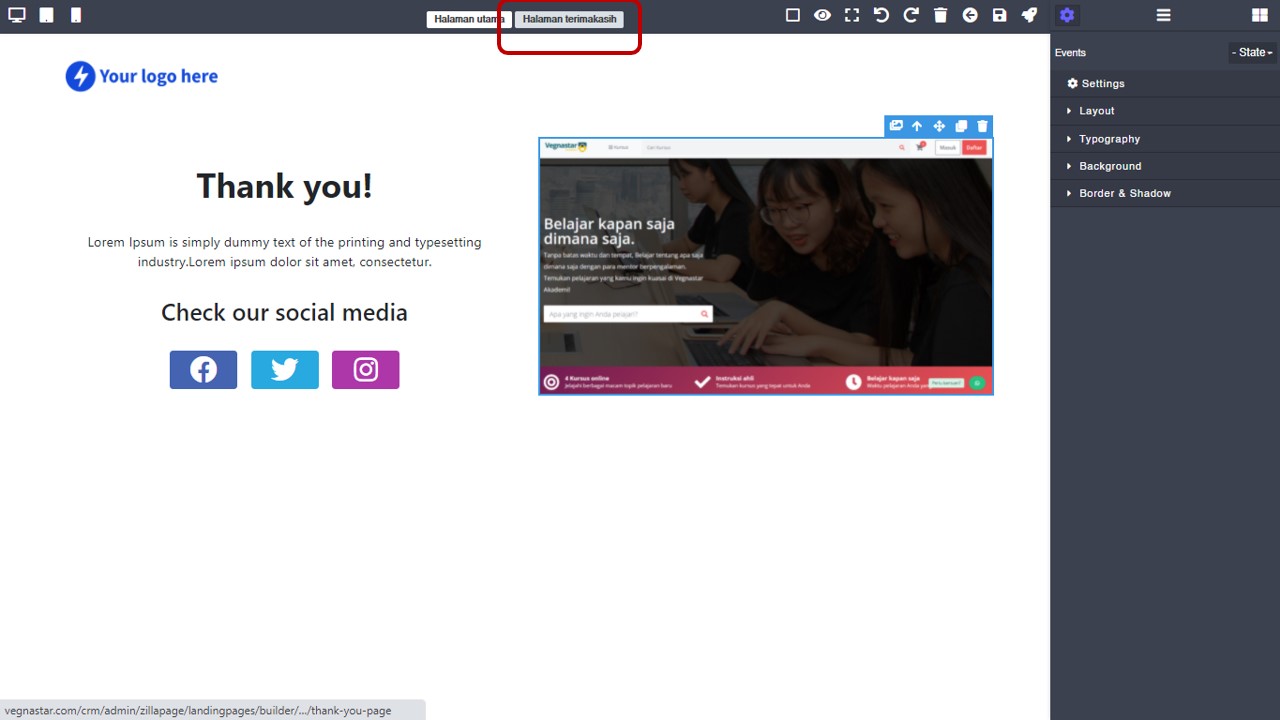Image resolution: width=1280 pixels, height=720 pixels.
Task: Click the select parent up-arrow icon
Action: point(917,126)
